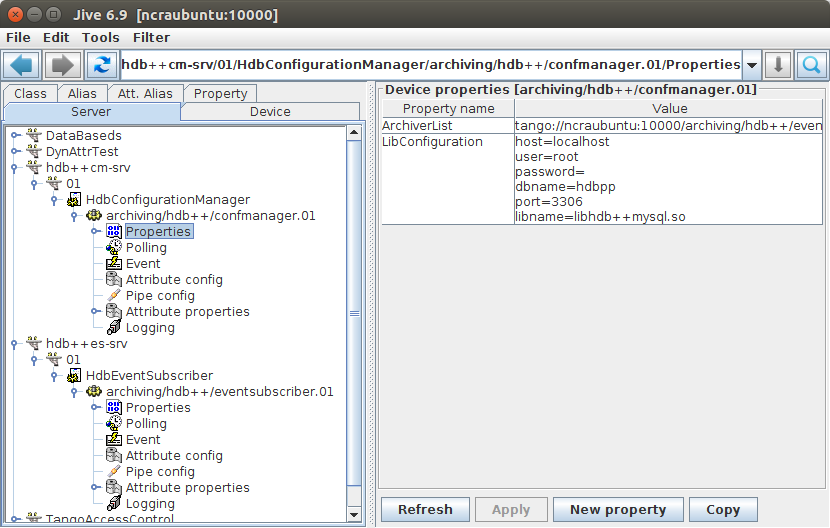Click the Polling clock icon under confmanager.01

click(x=114, y=247)
